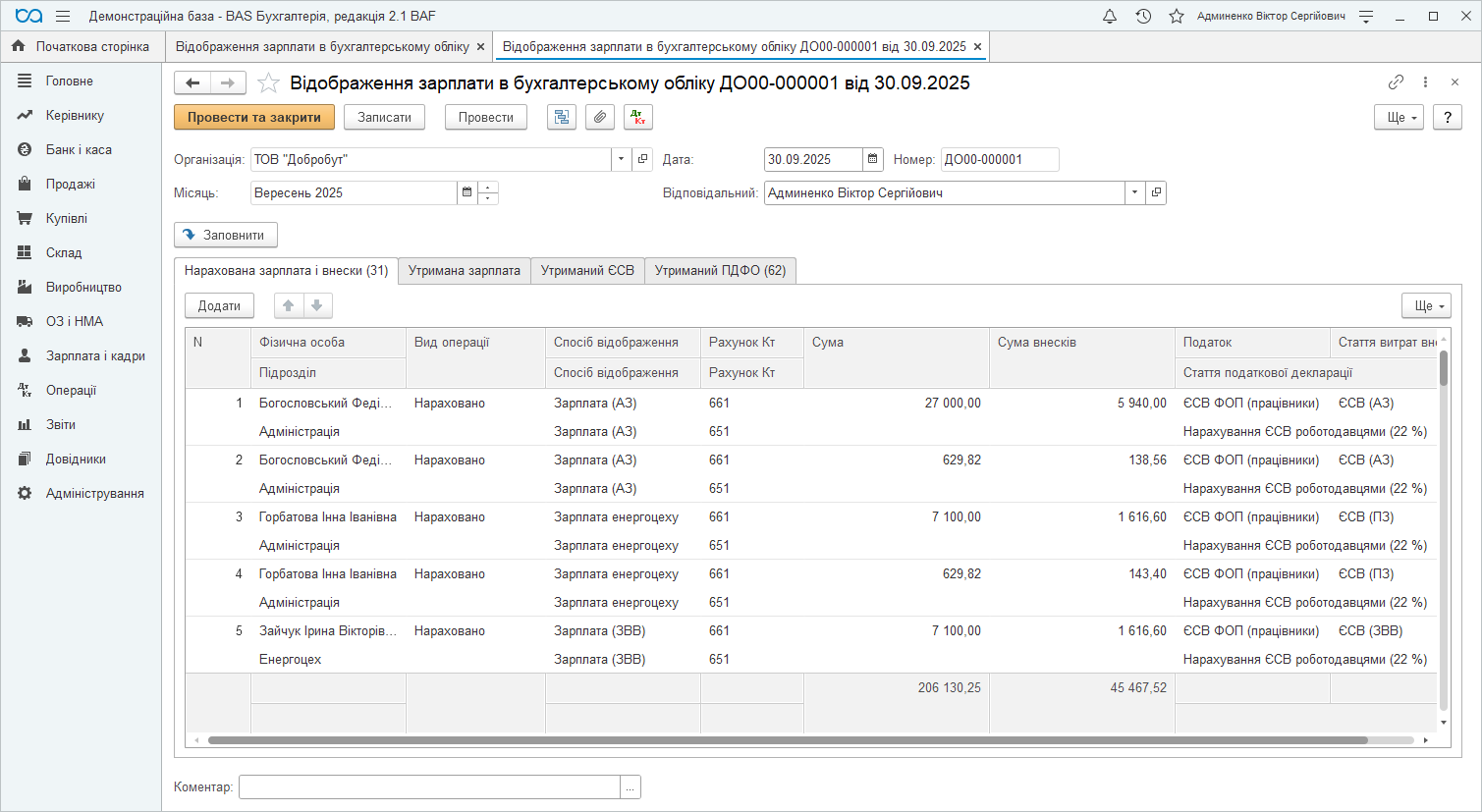Open the calendar picker for the Дата field
Image resolution: width=1482 pixels, height=812 pixels.
(x=872, y=159)
